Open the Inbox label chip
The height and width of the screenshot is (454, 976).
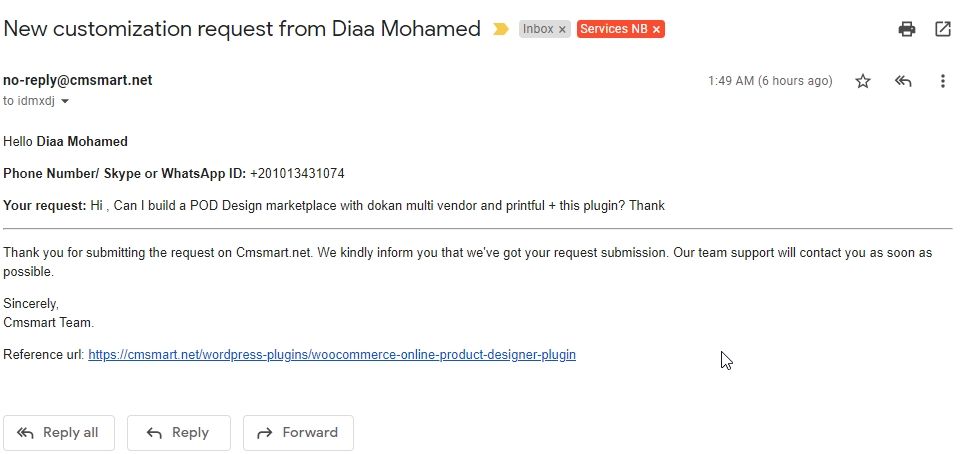point(538,29)
